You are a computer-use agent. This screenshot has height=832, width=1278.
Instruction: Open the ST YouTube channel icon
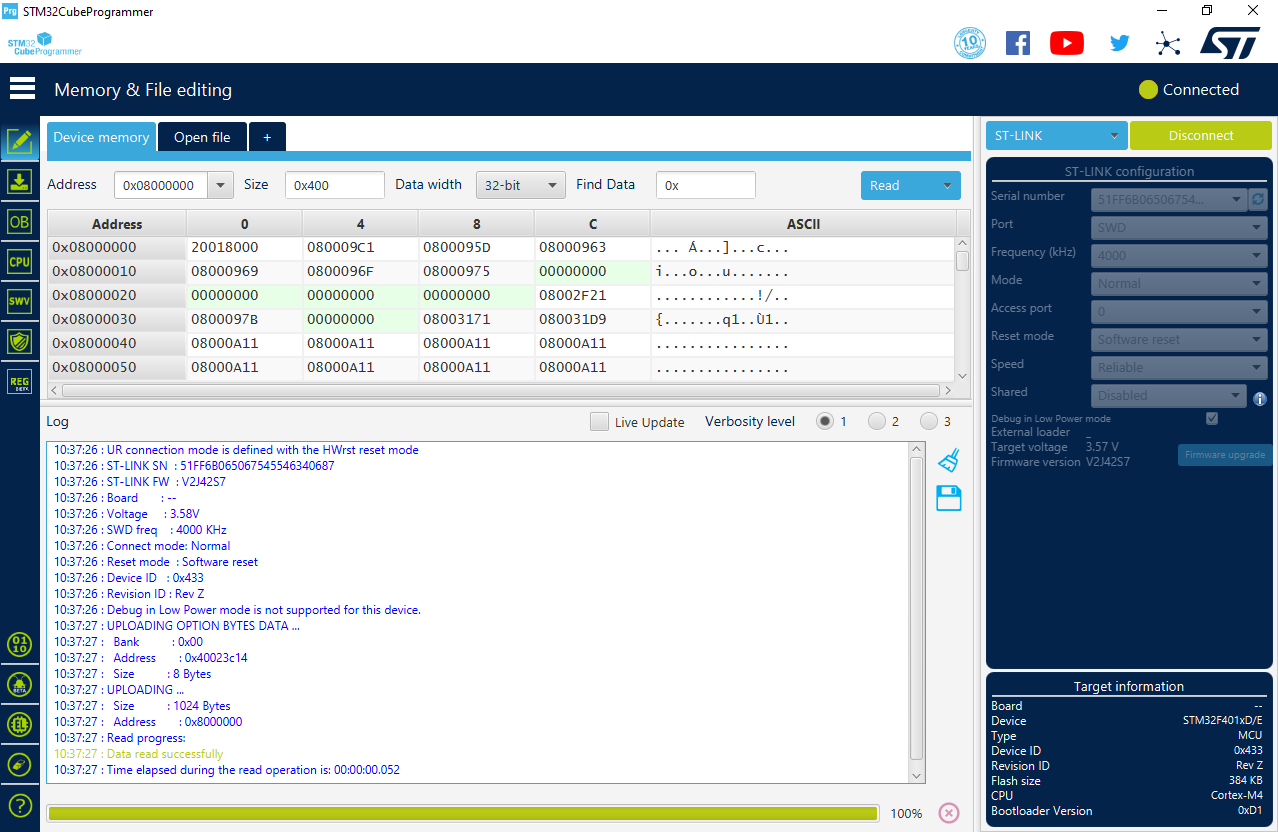[x=1067, y=43]
